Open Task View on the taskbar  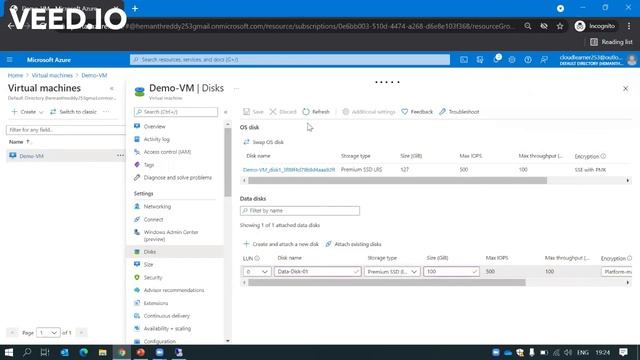pos(45,352)
